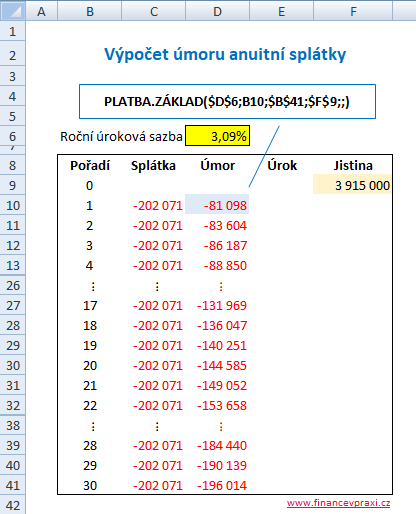This screenshot has height=514, width=416.
Task: Select row 13 header
Action: (x=13, y=265)
